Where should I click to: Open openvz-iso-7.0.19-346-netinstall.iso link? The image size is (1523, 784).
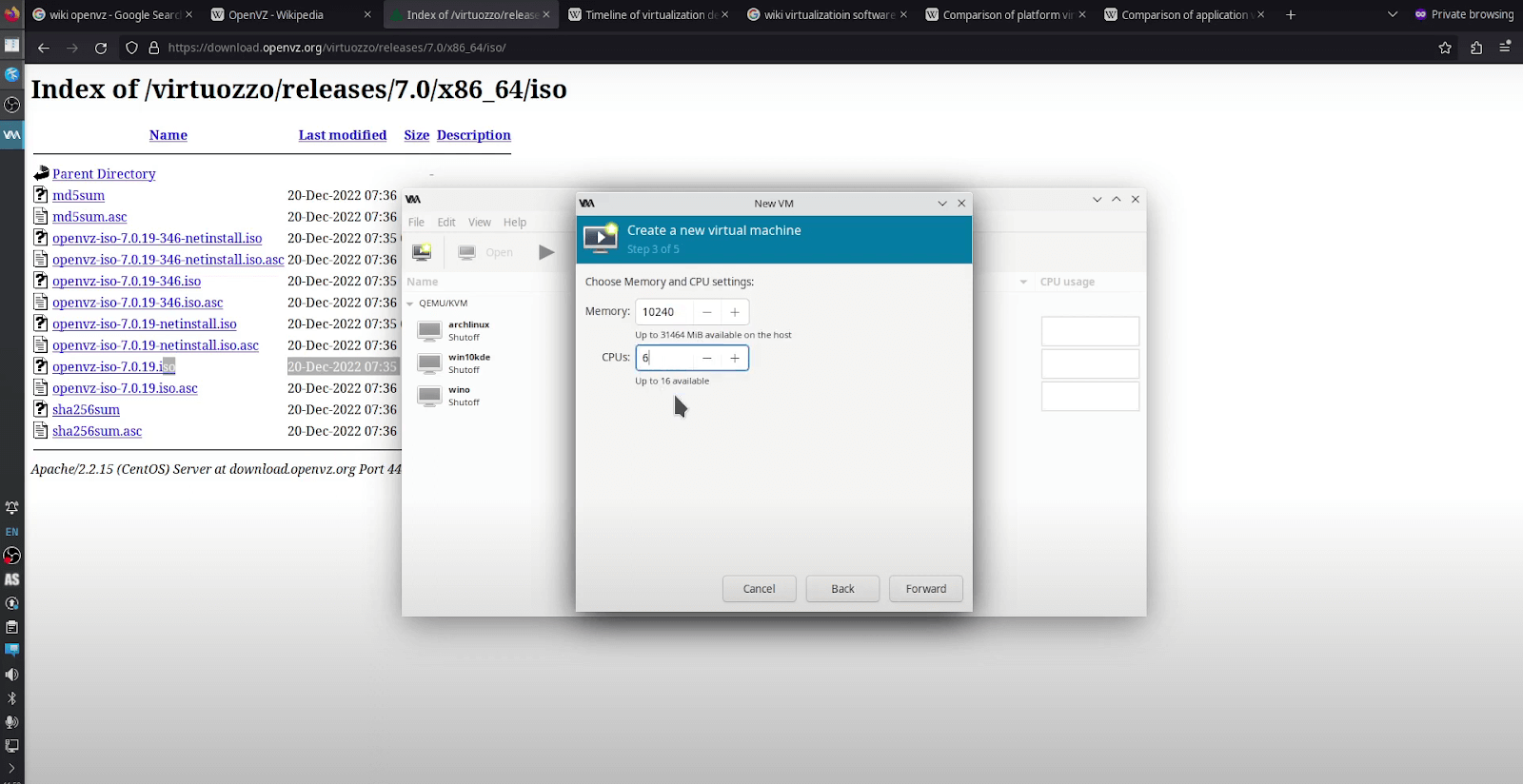pyautogui.click(x=157, y=239)
